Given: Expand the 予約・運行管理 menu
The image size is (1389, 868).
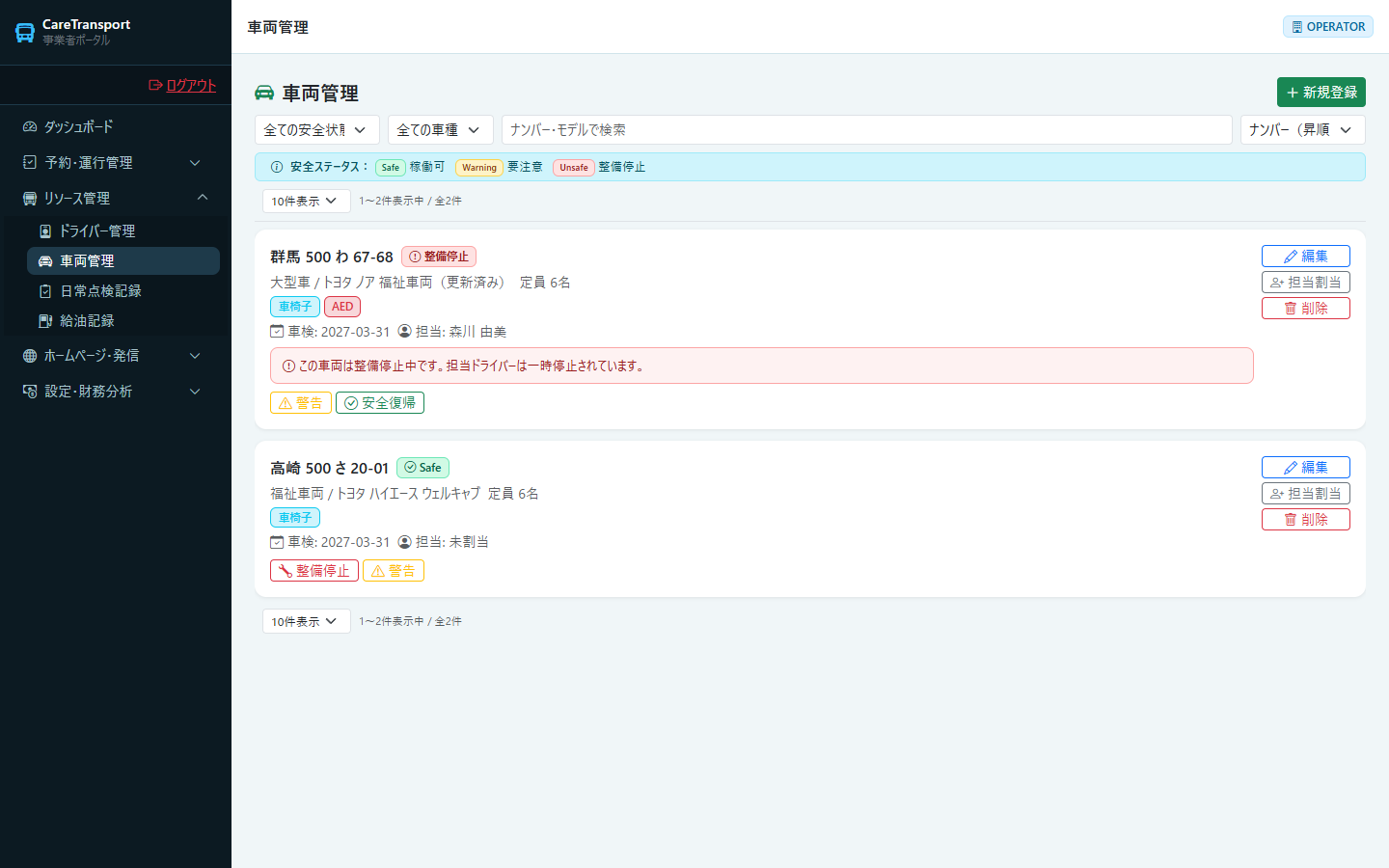Looking at the screenshot, I should pyautogui.click(x=116, y=162).
